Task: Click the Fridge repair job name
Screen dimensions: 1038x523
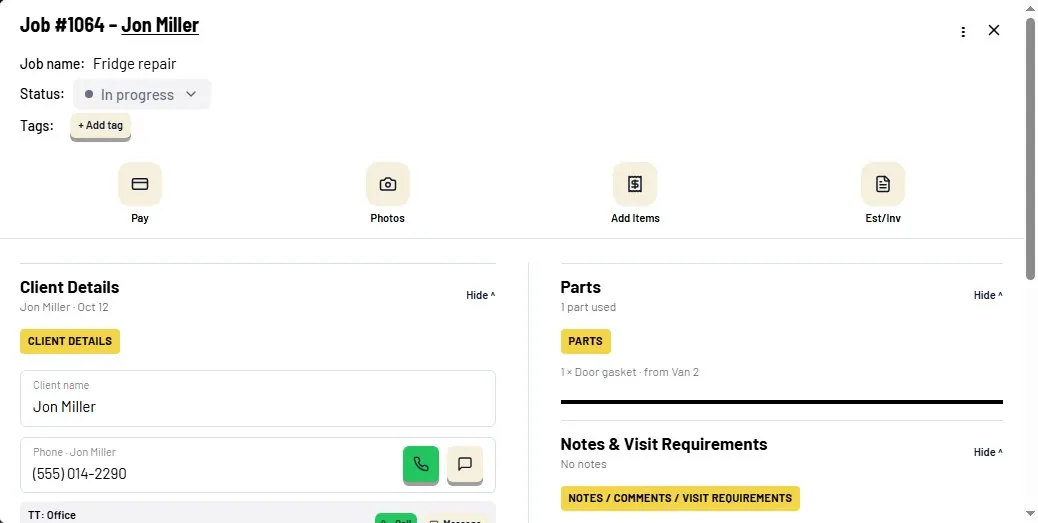Action: coord(134,64)
